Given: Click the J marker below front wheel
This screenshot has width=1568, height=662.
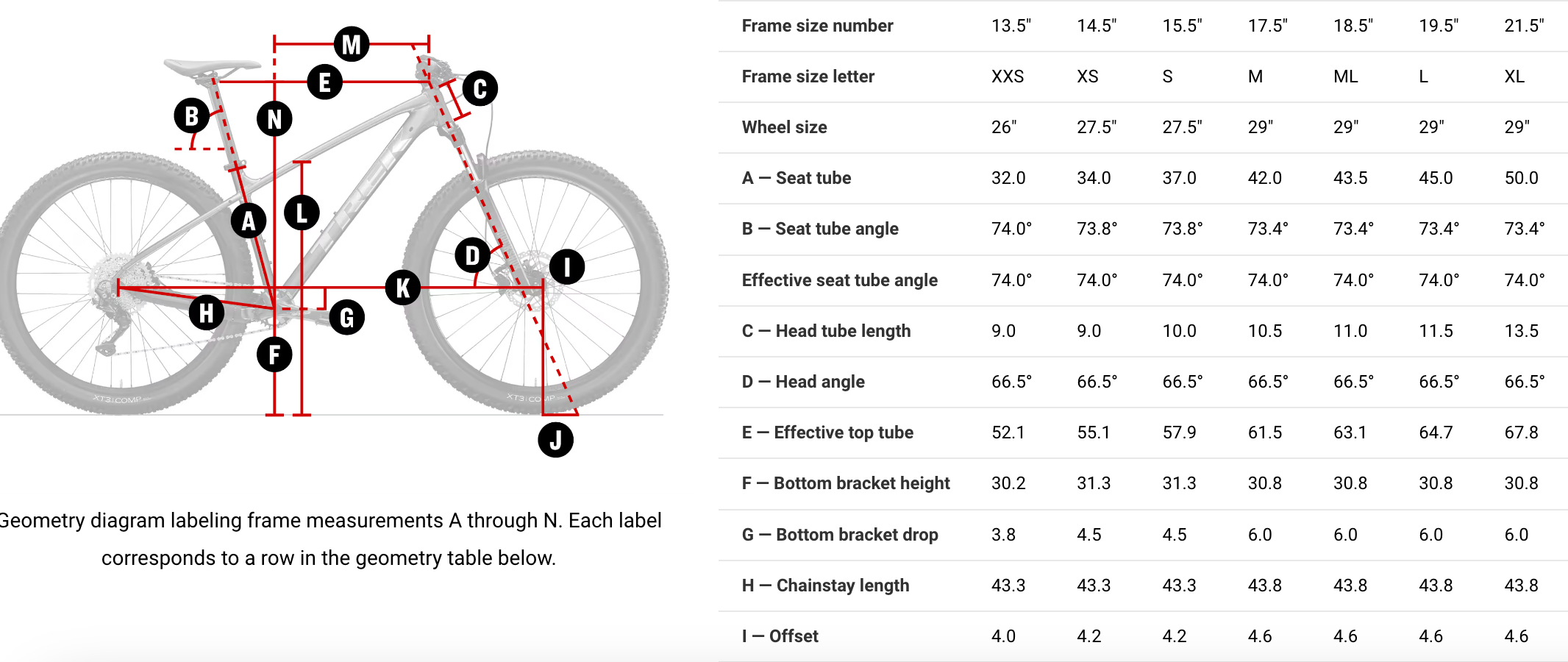Looking at the screenshot, I should (555, 440).
